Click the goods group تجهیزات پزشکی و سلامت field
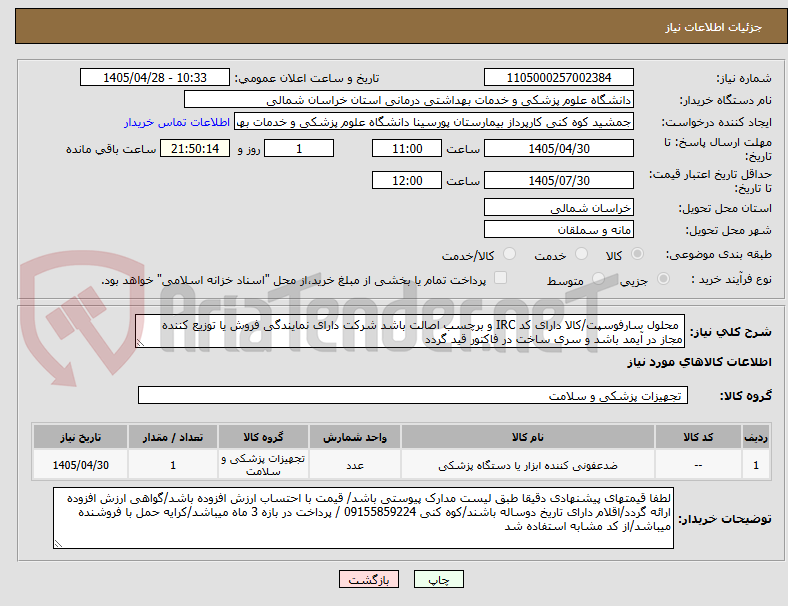The width and height of the screenshot is (788, 606). coord(413,395)
